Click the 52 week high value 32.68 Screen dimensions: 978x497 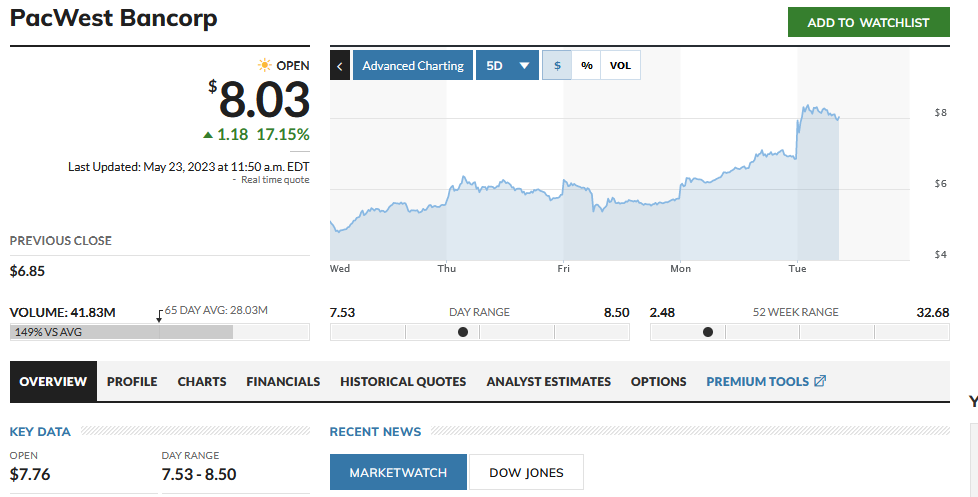point(932,312)
